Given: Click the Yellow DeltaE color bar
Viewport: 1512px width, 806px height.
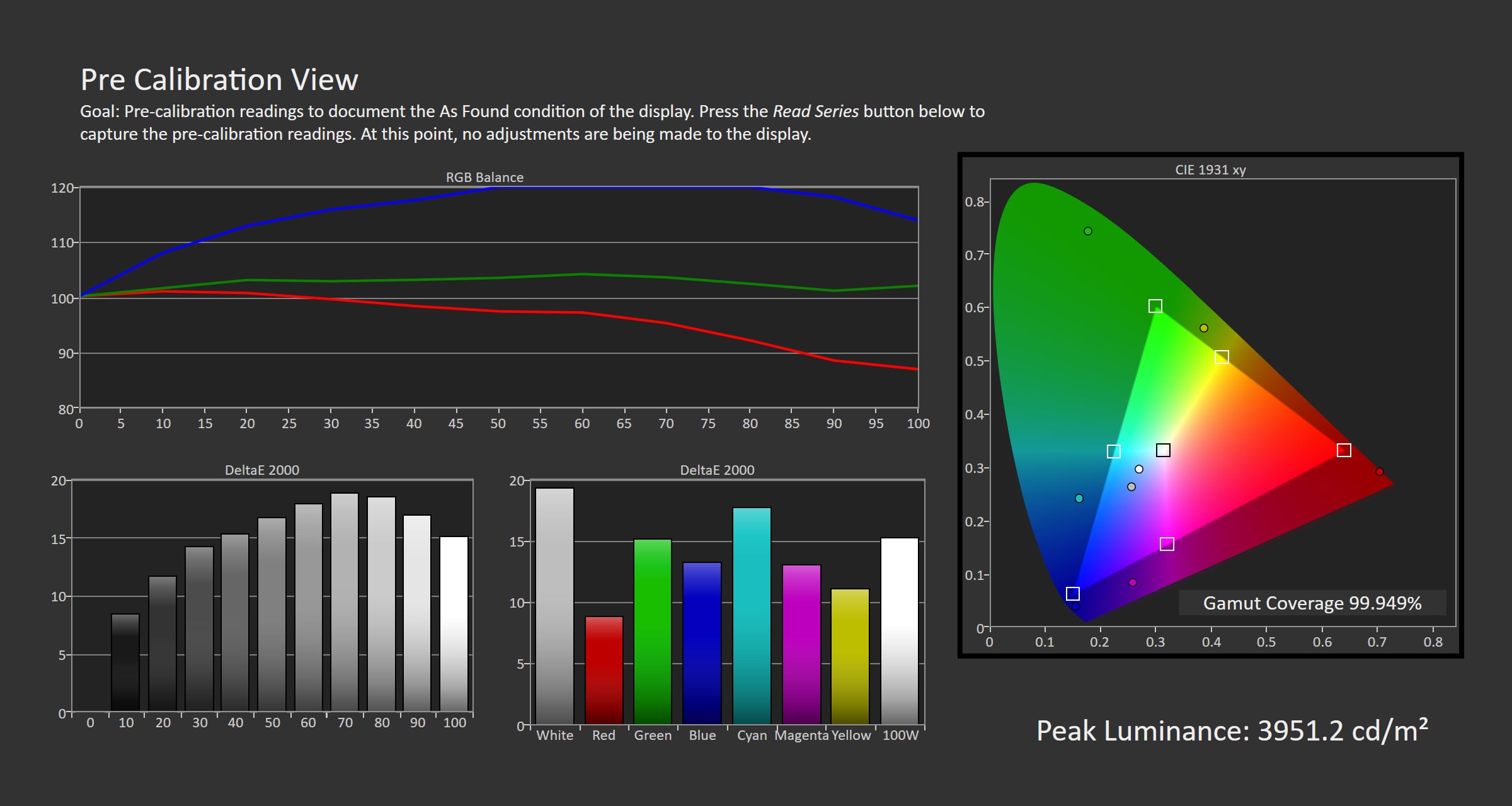Looking at the screenshot, I should tap(850, 657).
